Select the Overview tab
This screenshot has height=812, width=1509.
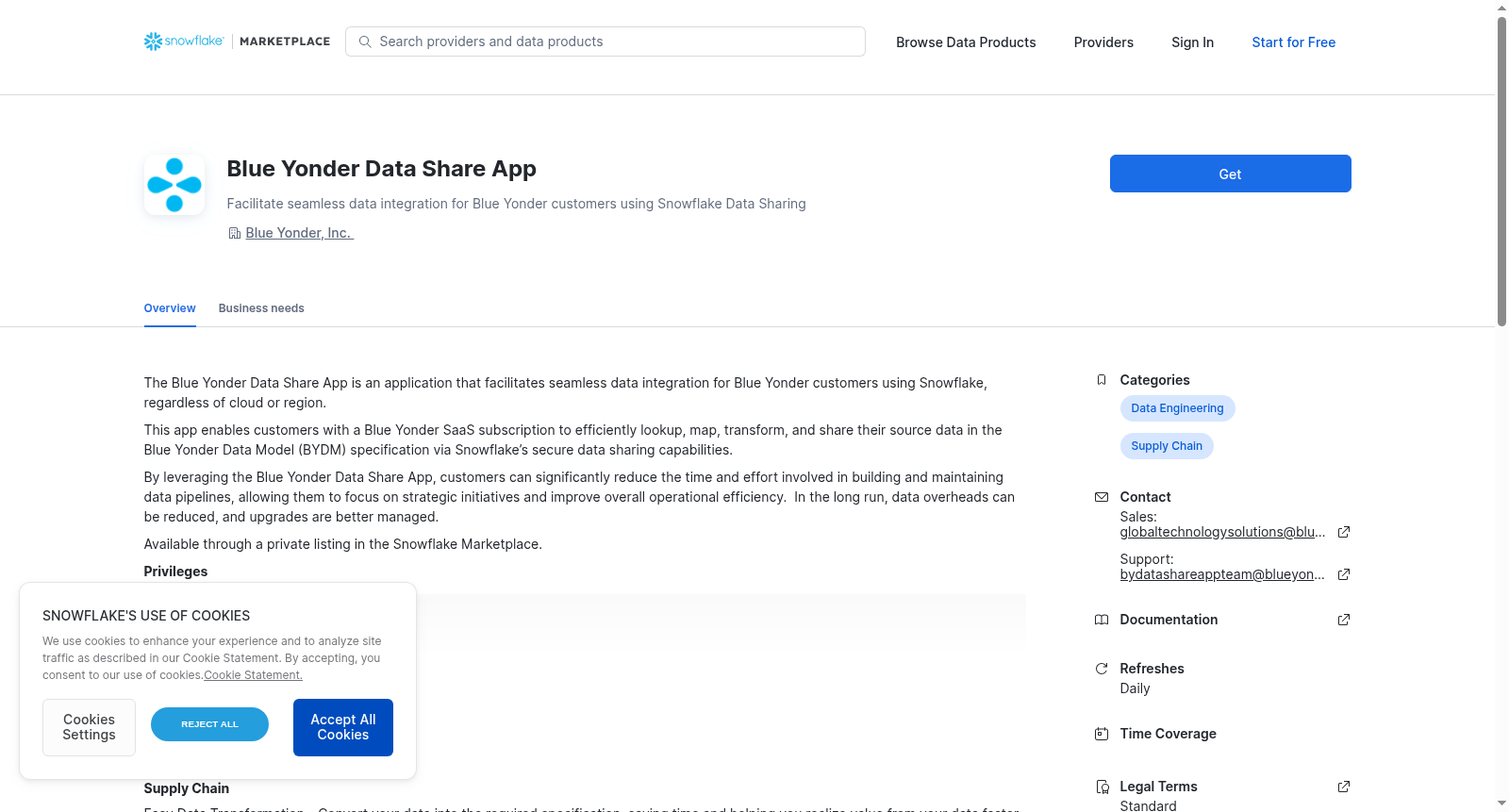coord(170,308)
